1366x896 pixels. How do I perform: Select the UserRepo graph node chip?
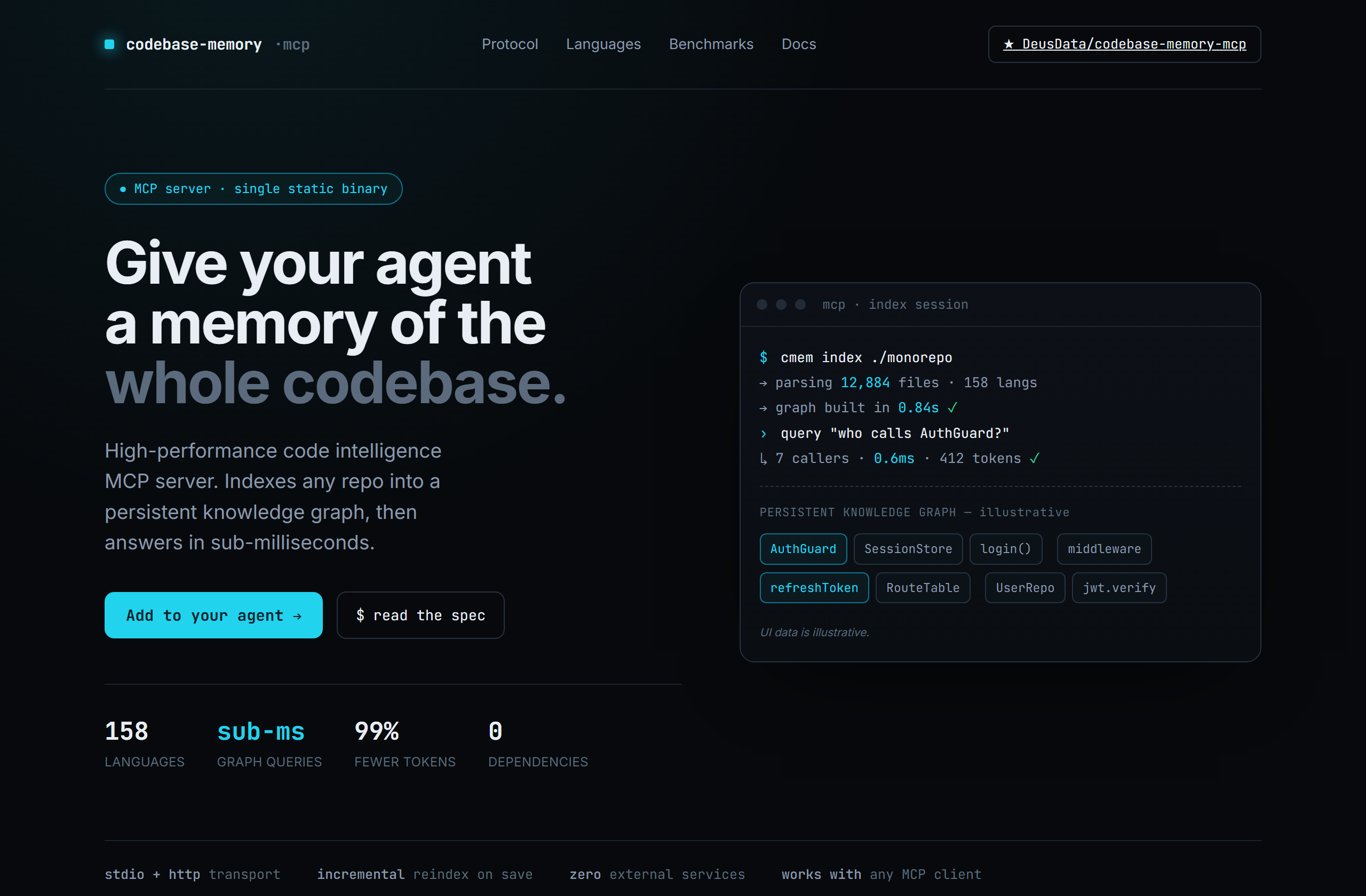[x=1025, y=588]
